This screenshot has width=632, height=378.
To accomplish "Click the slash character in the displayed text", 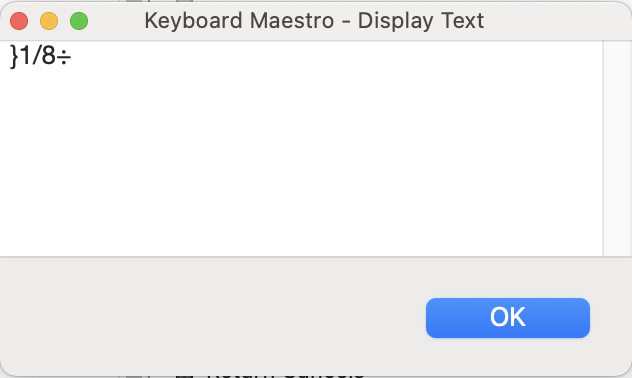I will point(36,55).
